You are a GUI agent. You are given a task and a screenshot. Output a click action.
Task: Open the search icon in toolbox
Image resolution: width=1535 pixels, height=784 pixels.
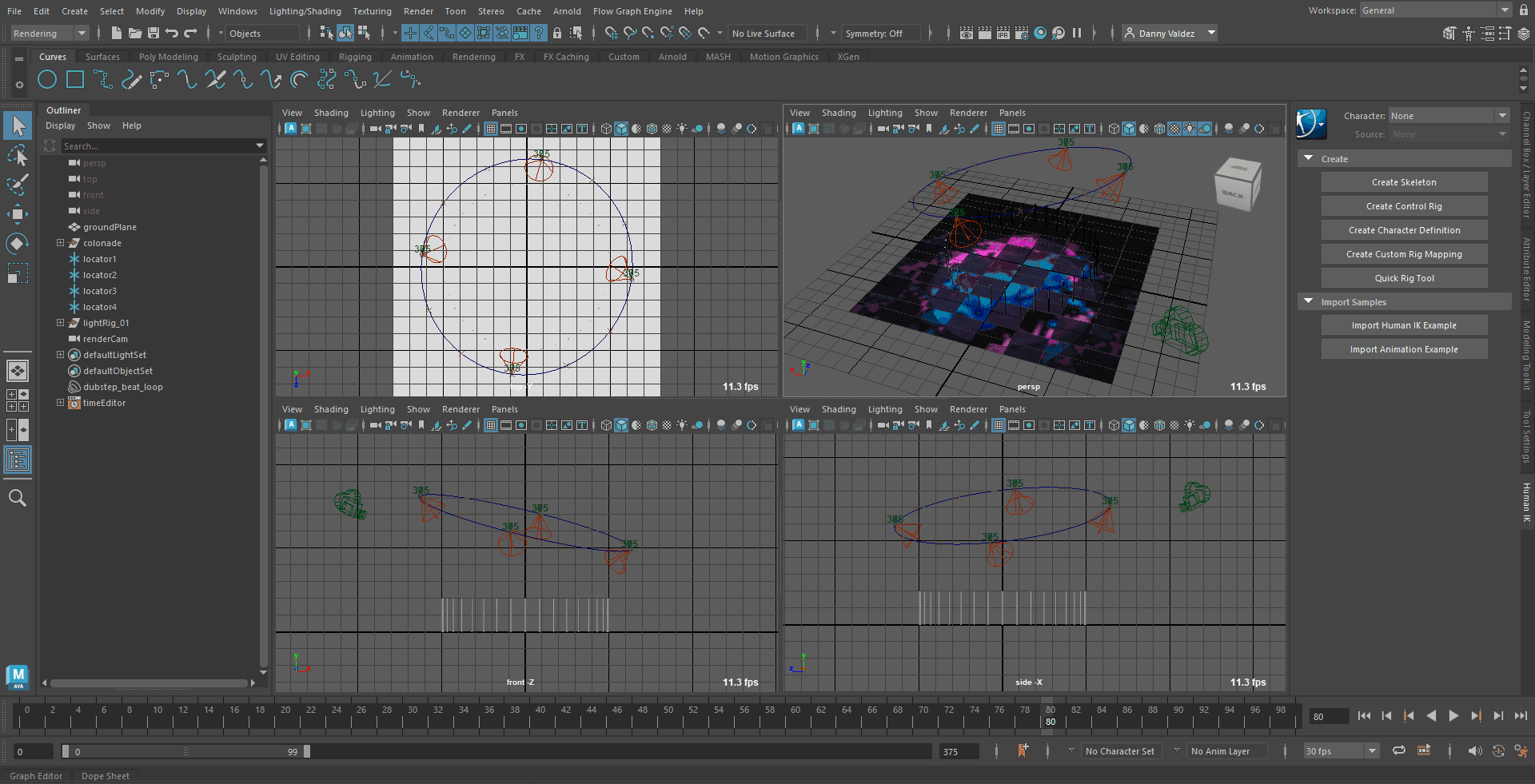[18, 498]
